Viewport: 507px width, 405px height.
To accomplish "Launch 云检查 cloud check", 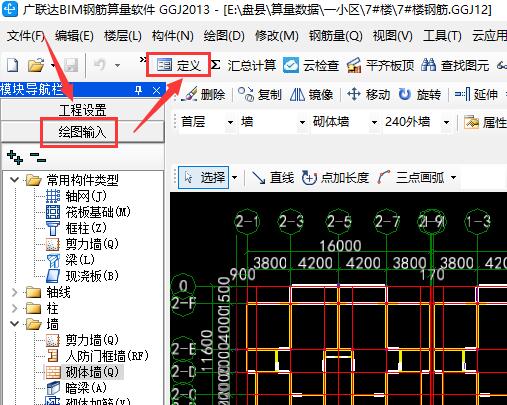I will coord(311,65).
